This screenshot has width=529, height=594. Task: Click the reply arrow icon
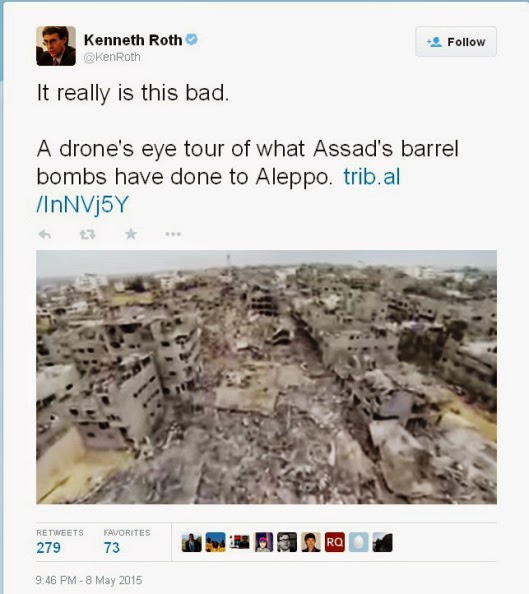pyautogui.click(x=45, y=234)
